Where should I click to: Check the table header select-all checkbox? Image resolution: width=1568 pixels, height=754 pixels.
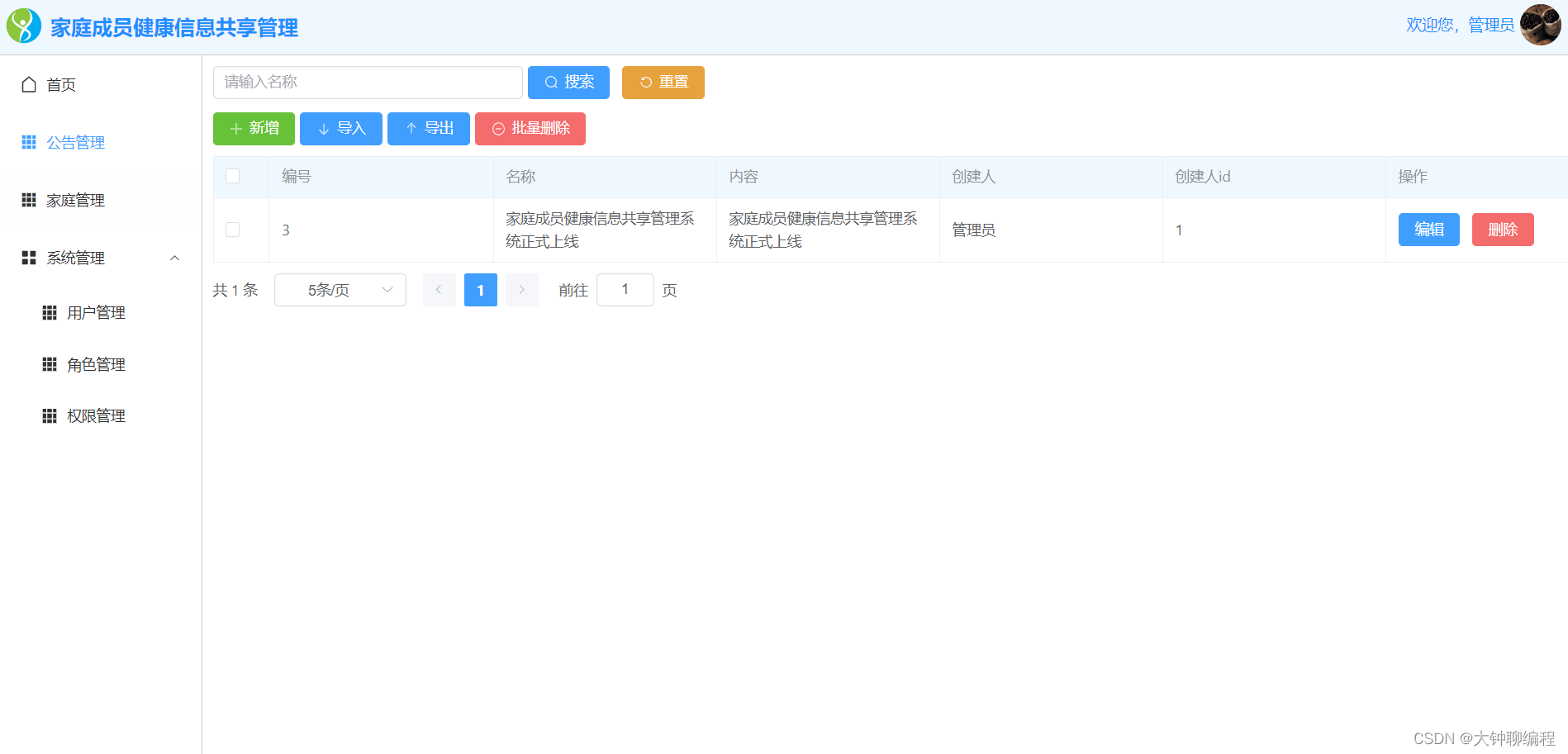coord(232,176)
